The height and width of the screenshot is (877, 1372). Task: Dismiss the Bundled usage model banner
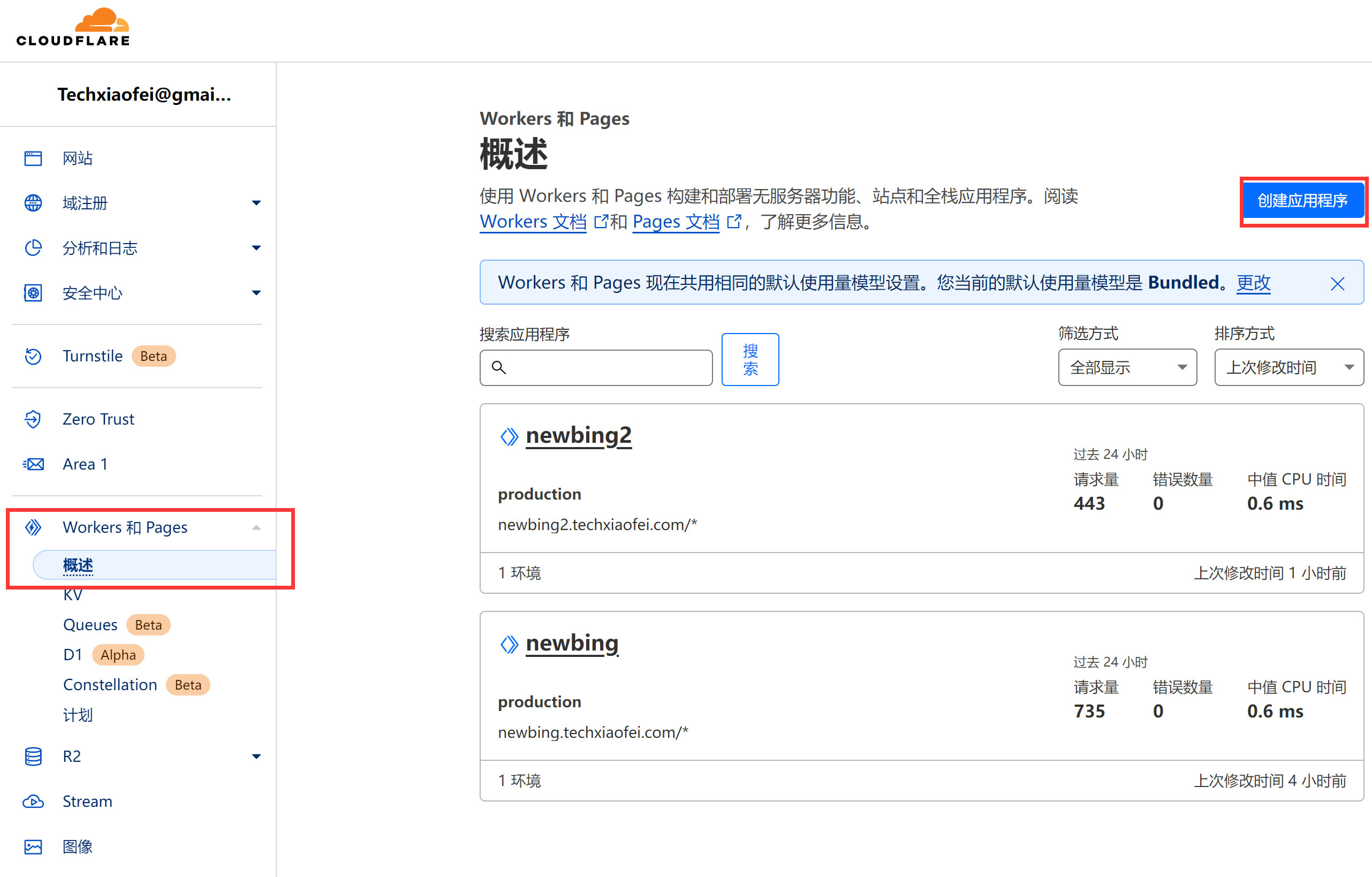(x=1337, y=283)
